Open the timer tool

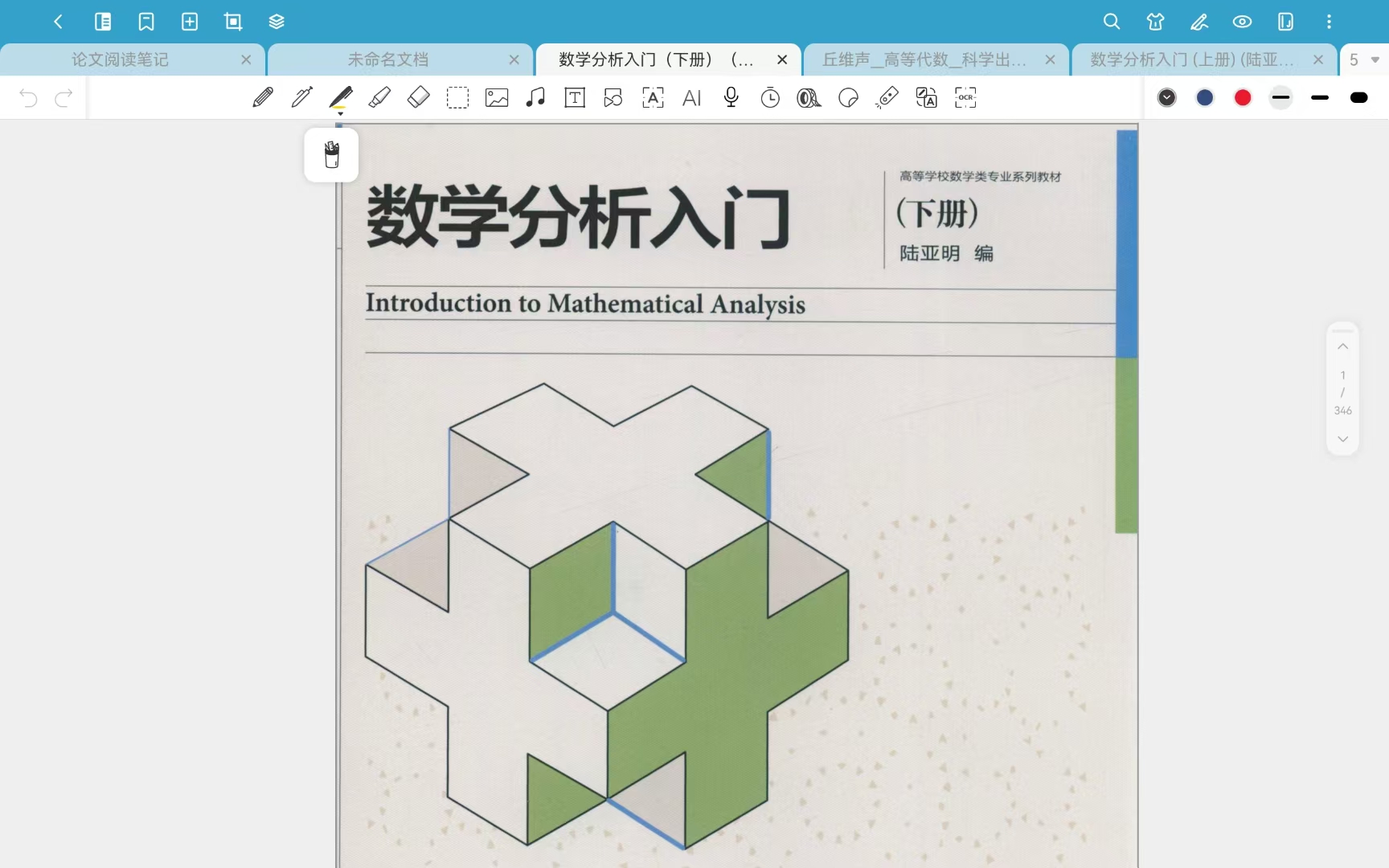tap(770, 97)
